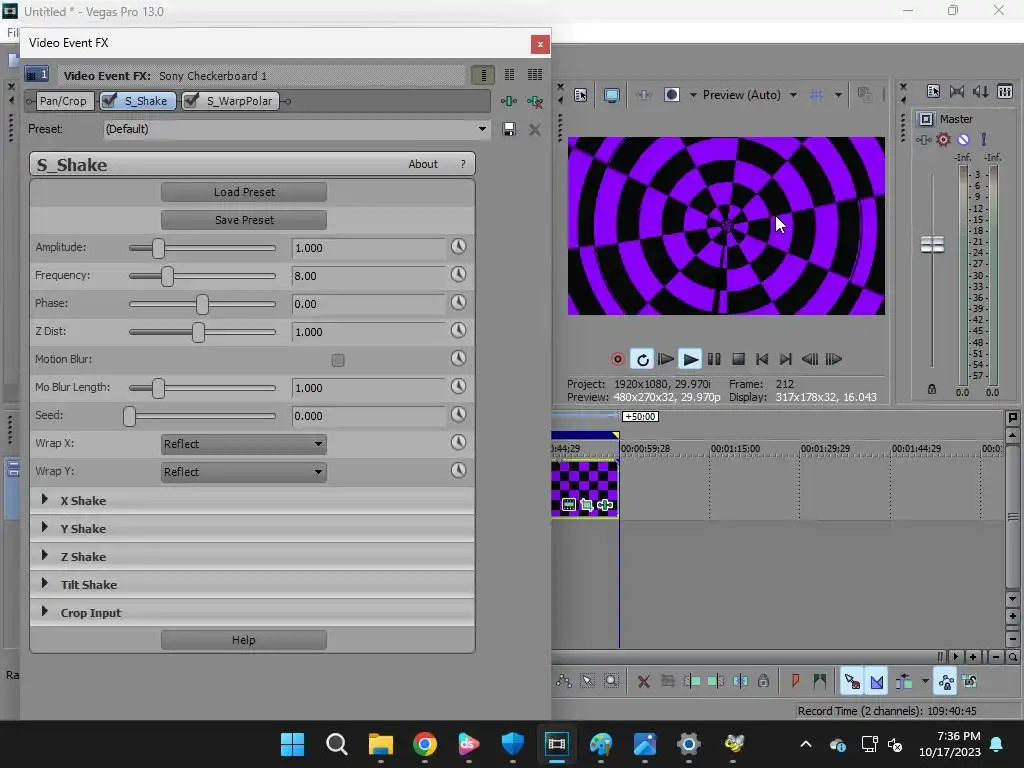This screenshot has height=768, width=1024.
Task: Select the S_WarpPolar plug-in tab
Action: (x=231, y=101)
